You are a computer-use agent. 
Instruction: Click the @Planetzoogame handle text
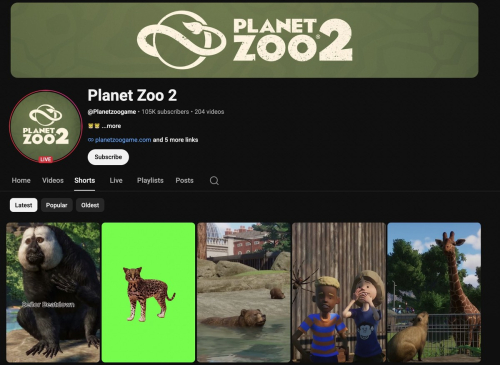[x=112, y=112]
